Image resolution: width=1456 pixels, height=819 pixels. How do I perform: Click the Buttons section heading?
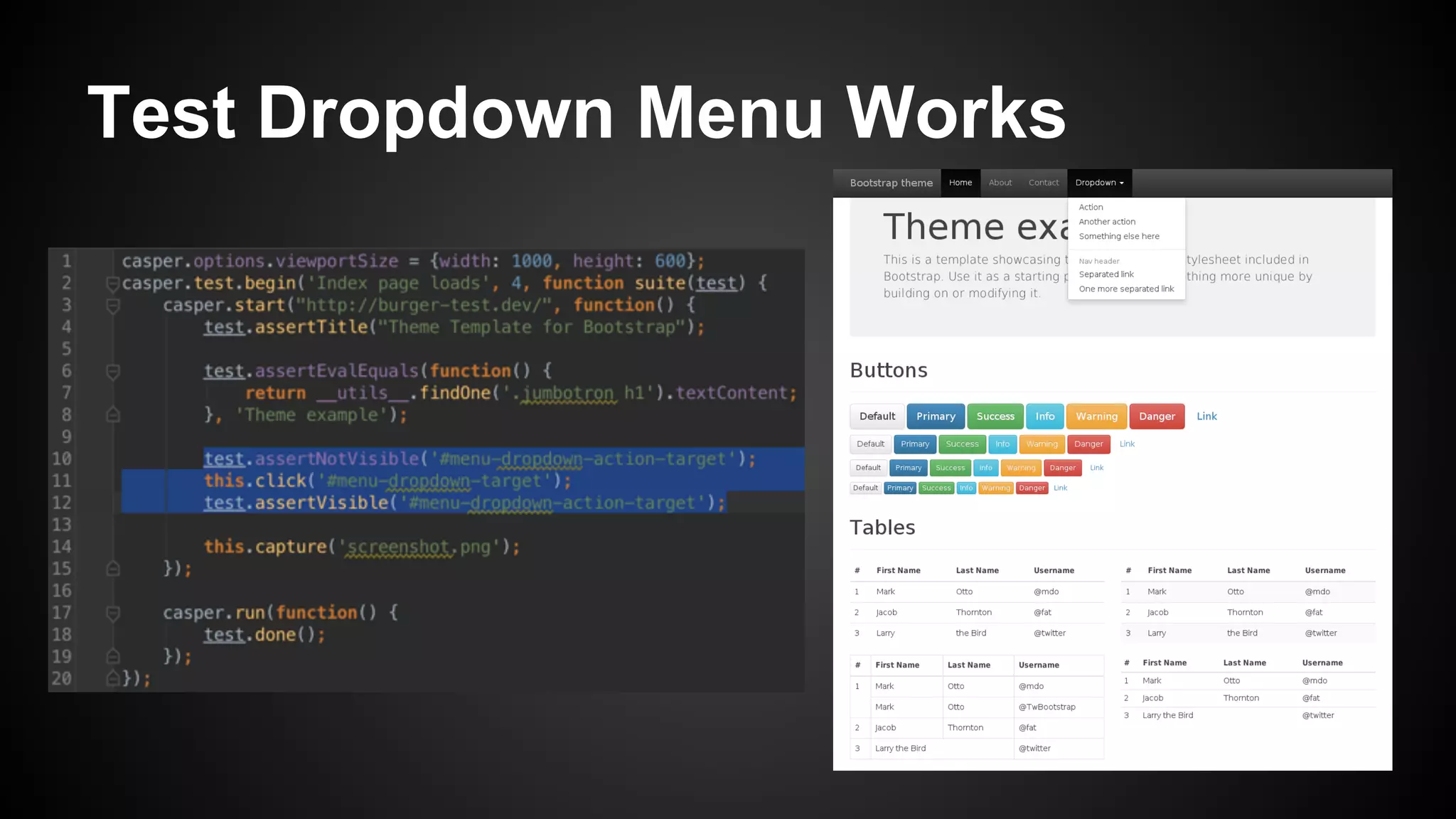click(x=889, y=370)
